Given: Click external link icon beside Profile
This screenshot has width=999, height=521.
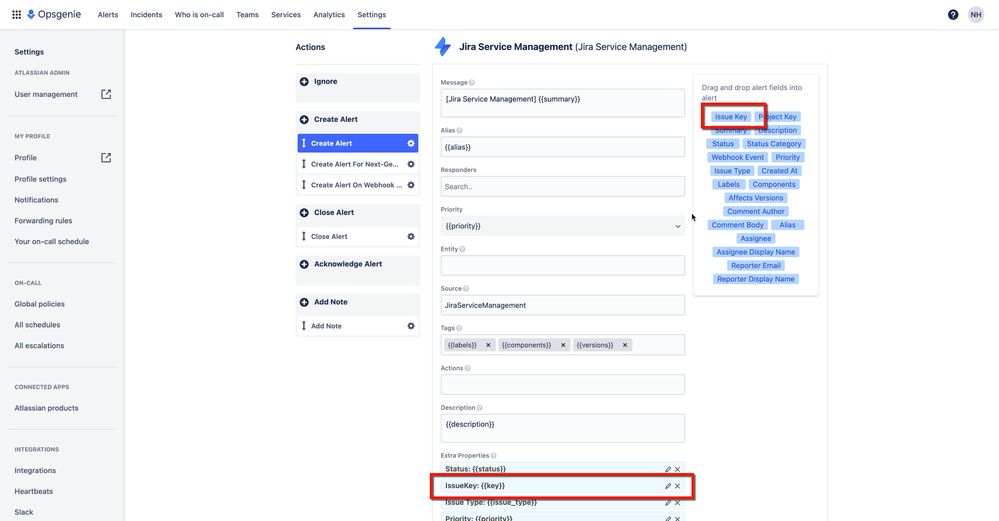Looking at the screenshot, I should [x=106, y=157].
